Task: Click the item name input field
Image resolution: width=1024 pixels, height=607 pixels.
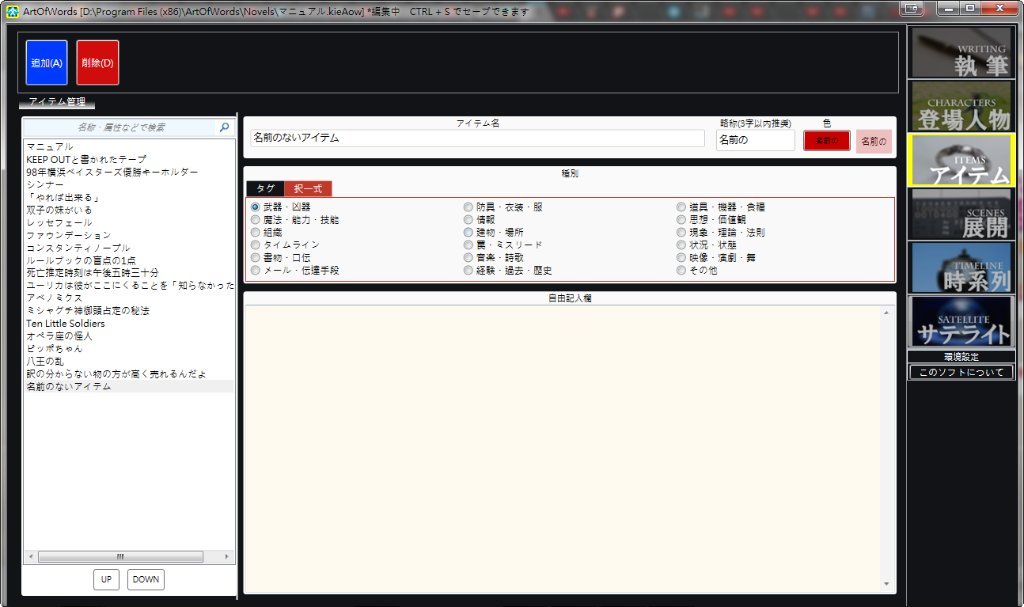Action: [x=477, y=138]
